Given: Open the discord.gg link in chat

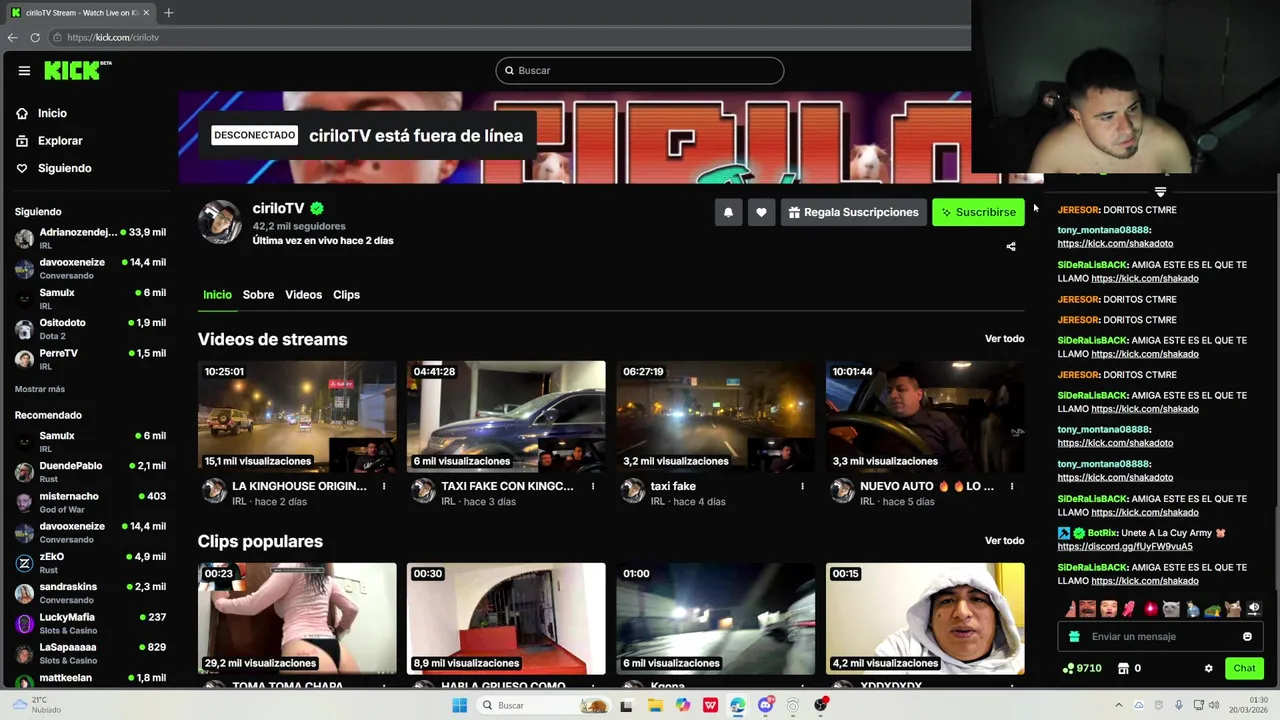Looking at the screenshot, I should tap(1125, 547).
